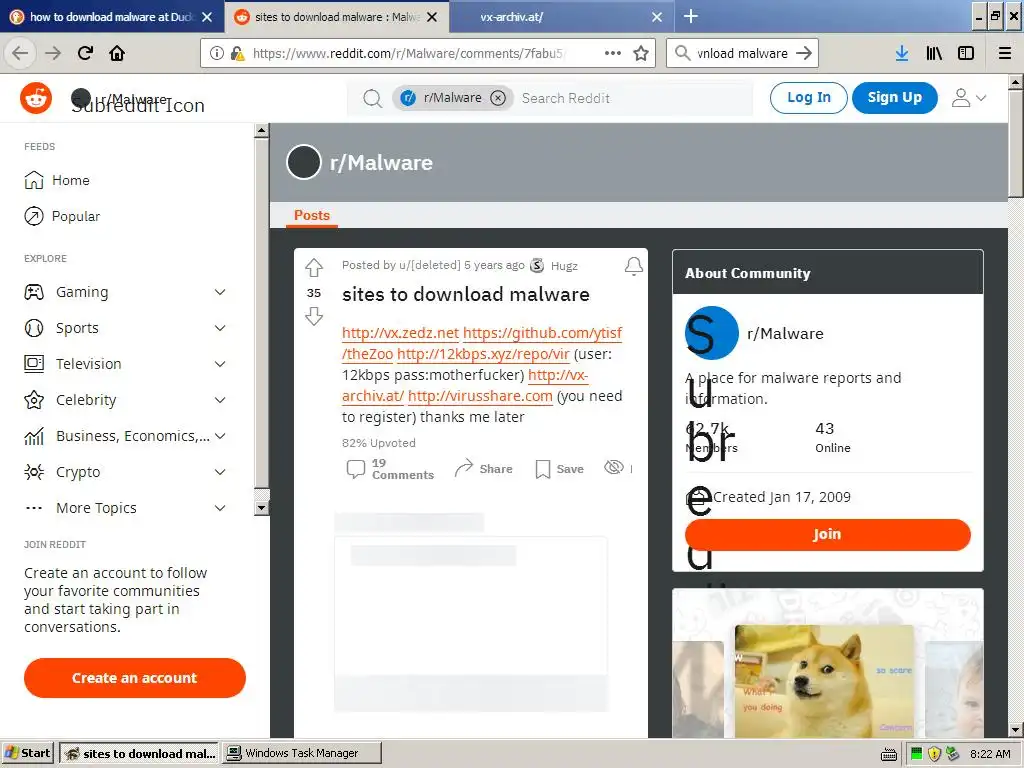
Task: Toggle the sidebar view icon
Action: click(x=966, y=53)
